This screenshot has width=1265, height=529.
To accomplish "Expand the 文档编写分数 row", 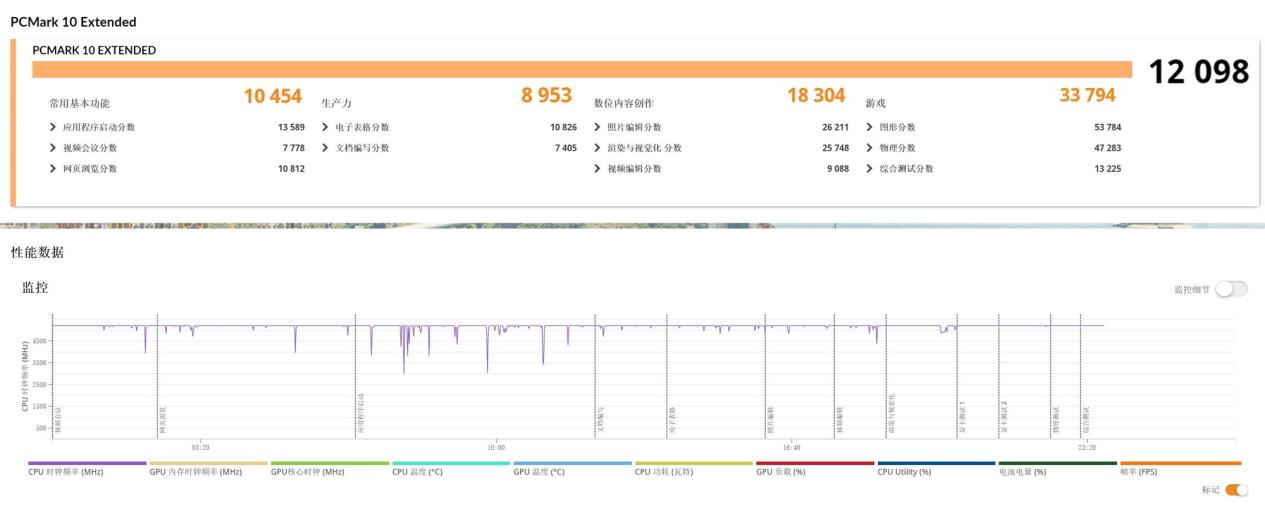I will pos(326,148).
